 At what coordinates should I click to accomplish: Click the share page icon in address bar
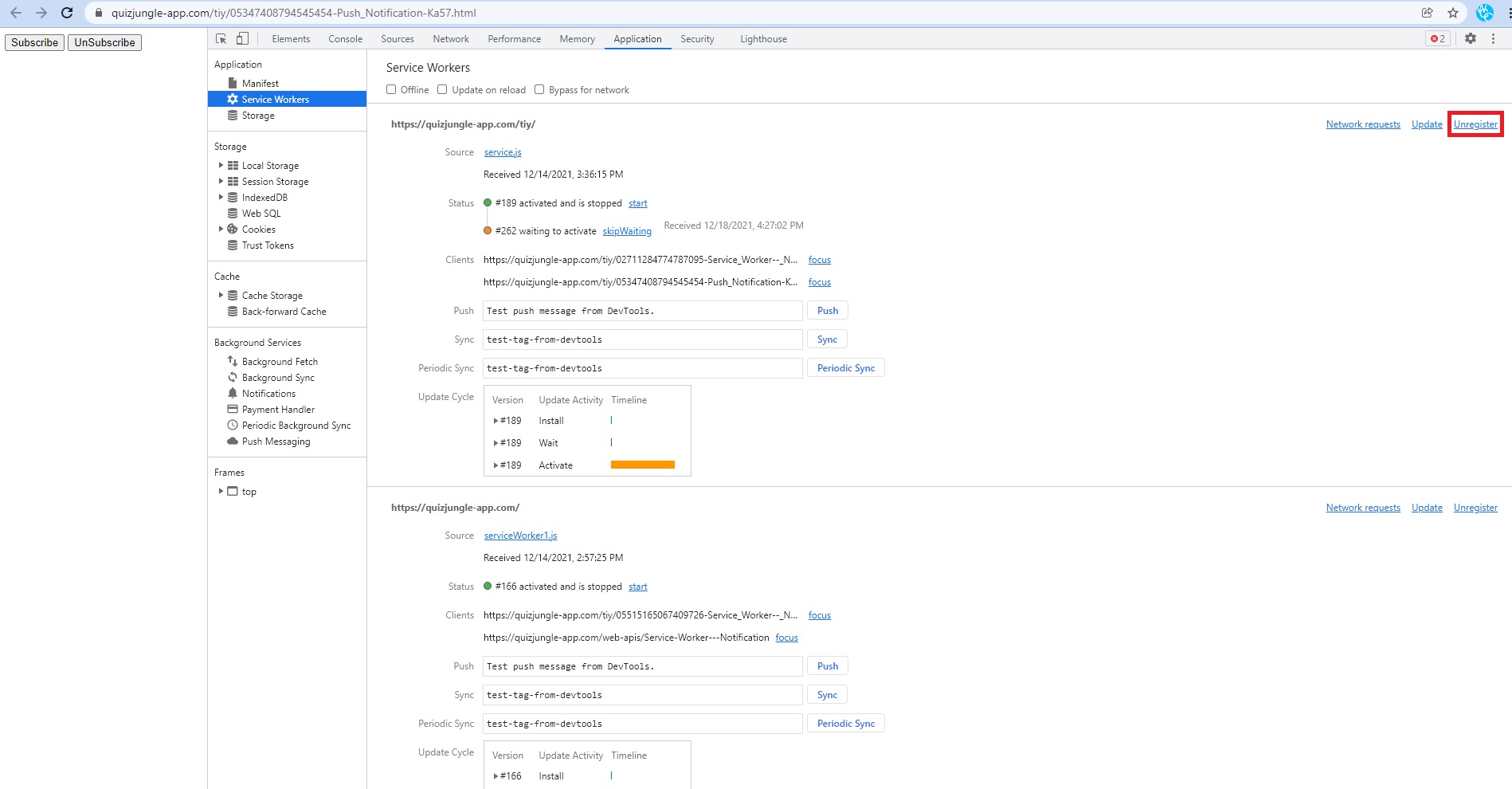(1427, 13)
